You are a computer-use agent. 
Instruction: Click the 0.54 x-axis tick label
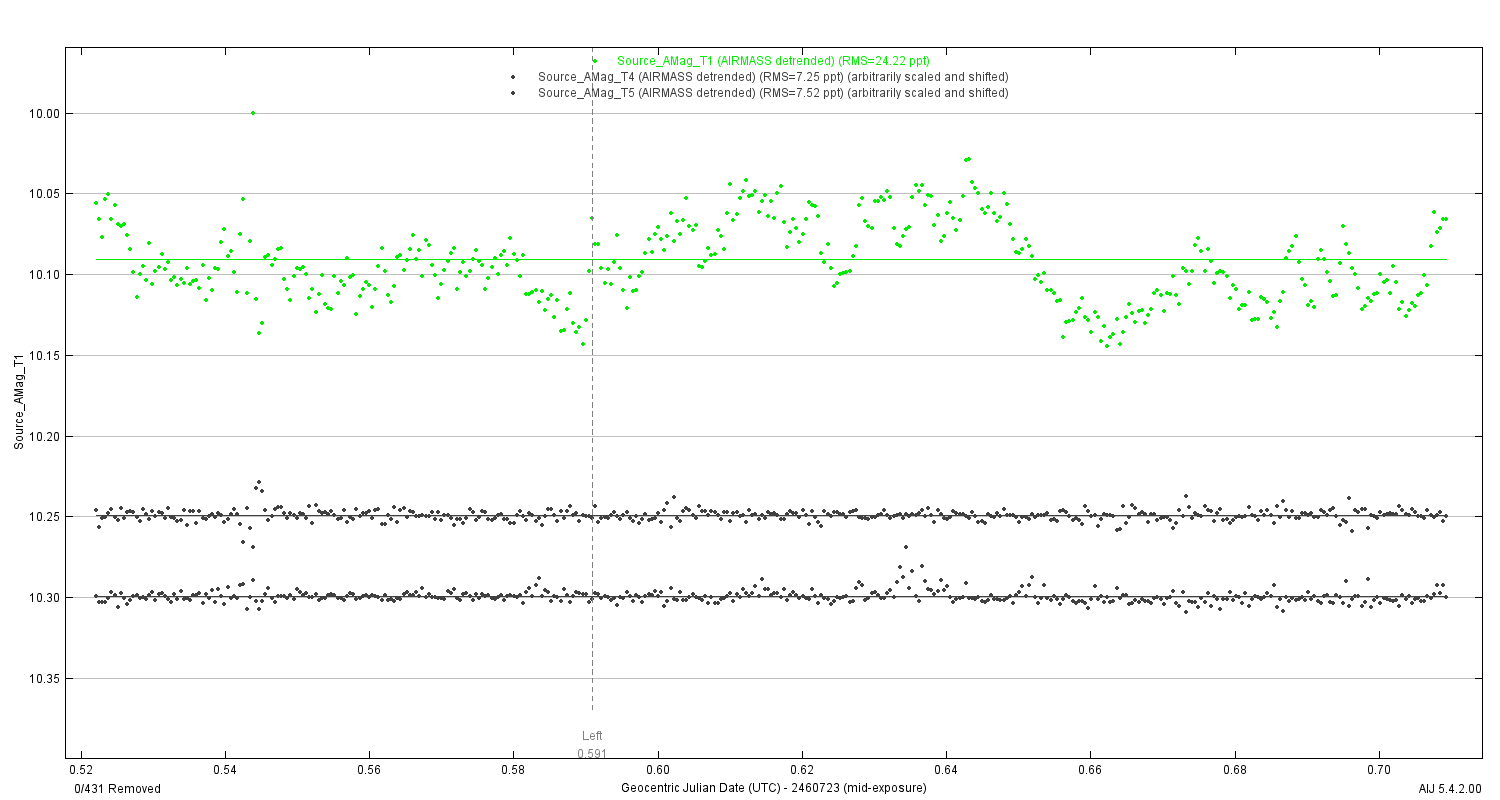pyautogui.click(x=226, y=771)
